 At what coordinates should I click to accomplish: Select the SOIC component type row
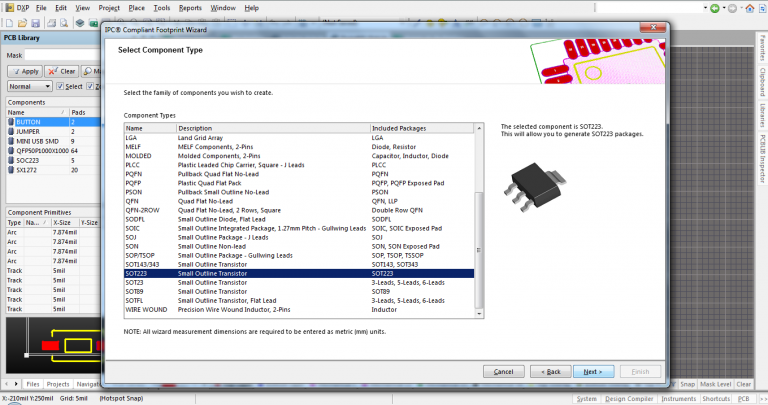tap(299, 228)
